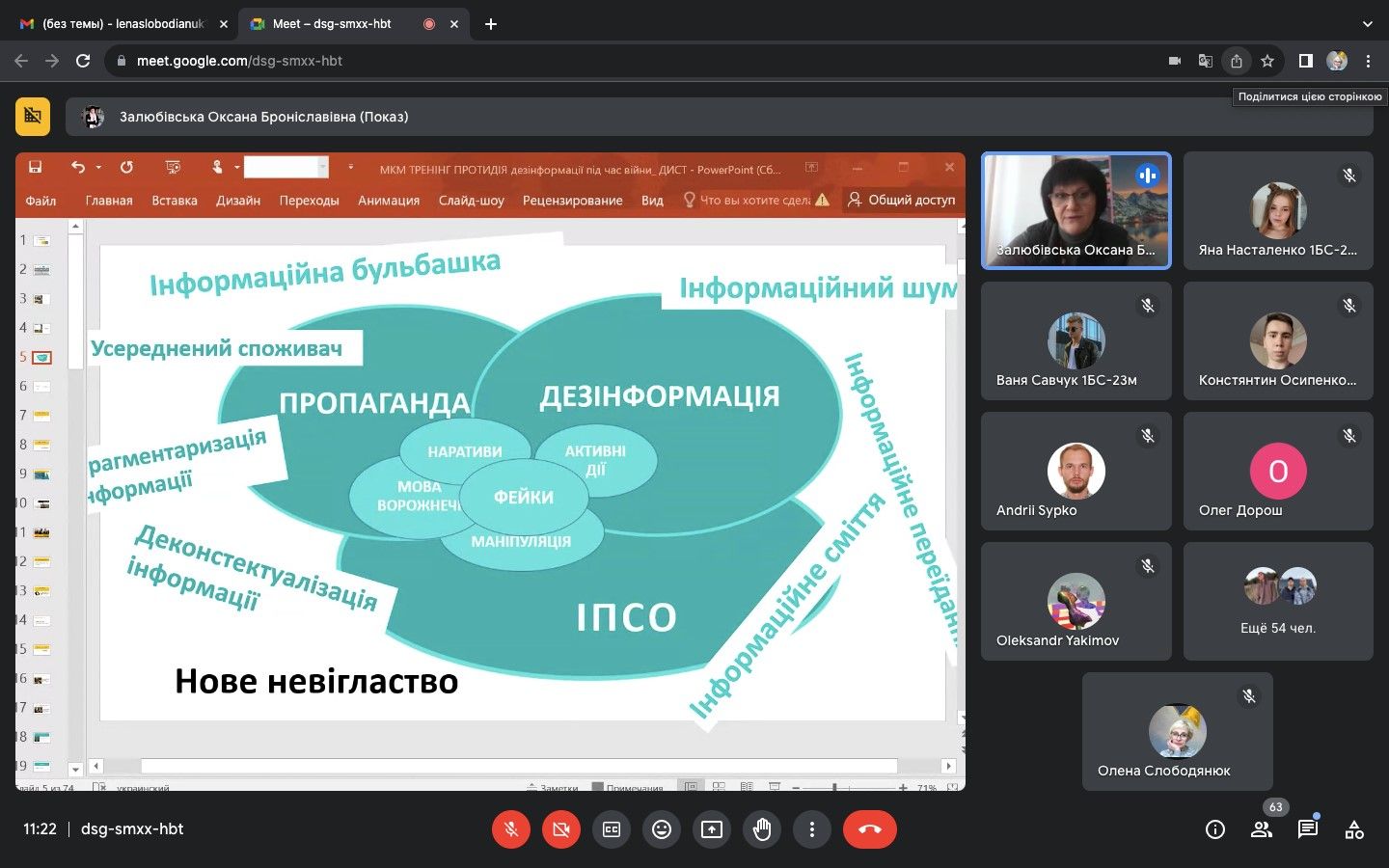This screenshot has height=868, width=1389.
Task: Click Залюбівська Оксана presenter video tile
Action: [x=1076, y=210]
